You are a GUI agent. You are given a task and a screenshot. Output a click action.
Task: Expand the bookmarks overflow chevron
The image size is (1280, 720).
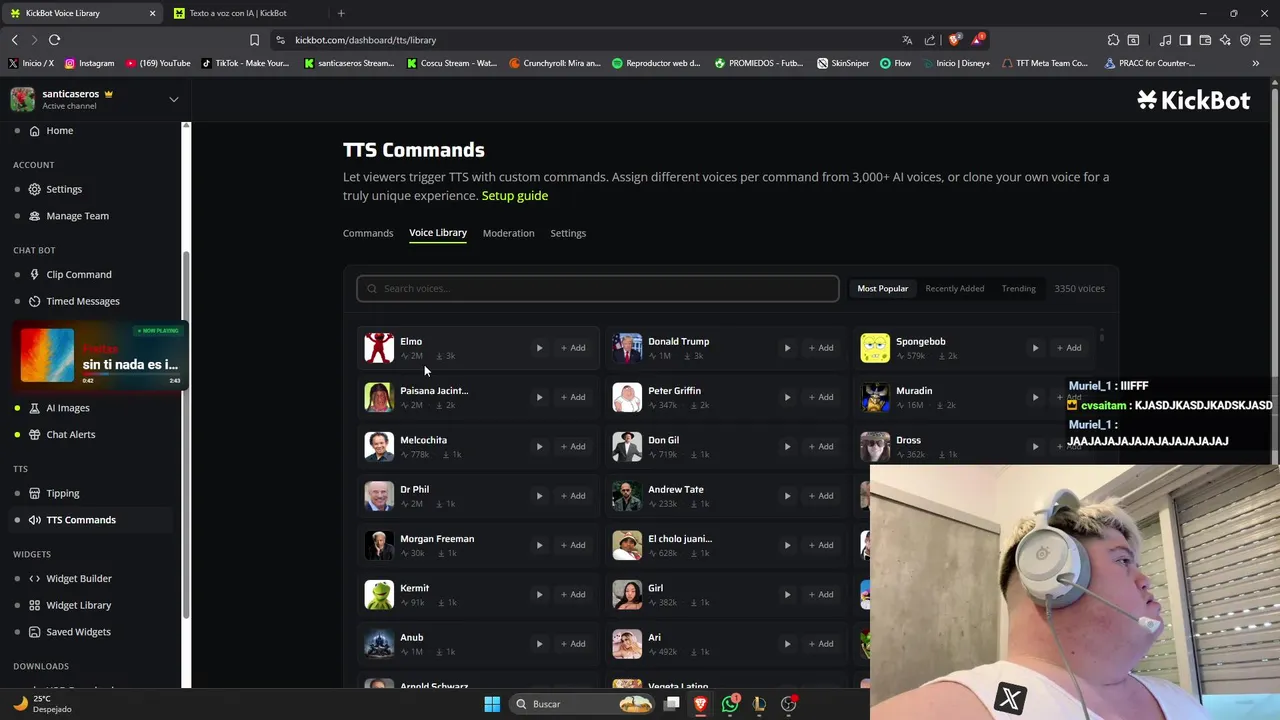[1255, 63]
